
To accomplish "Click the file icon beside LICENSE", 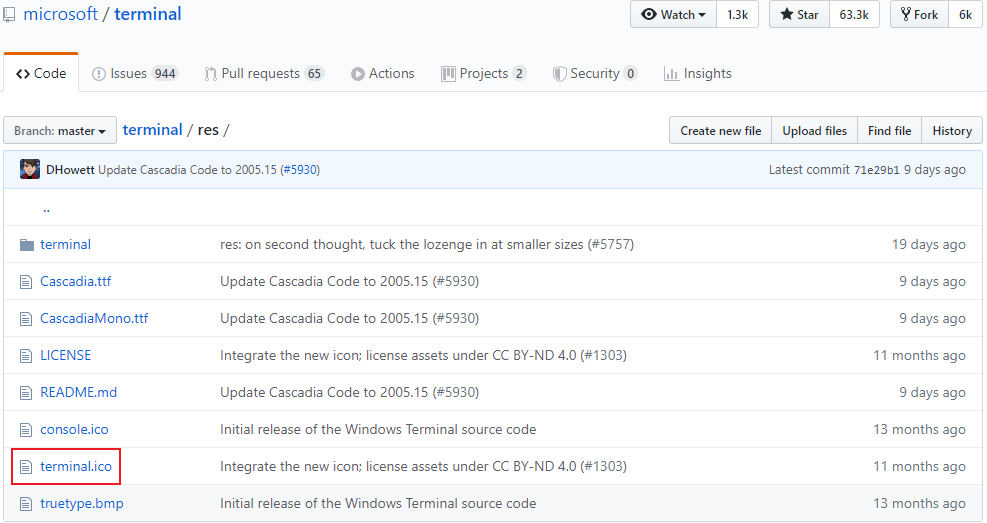I will tap(26, 356).
